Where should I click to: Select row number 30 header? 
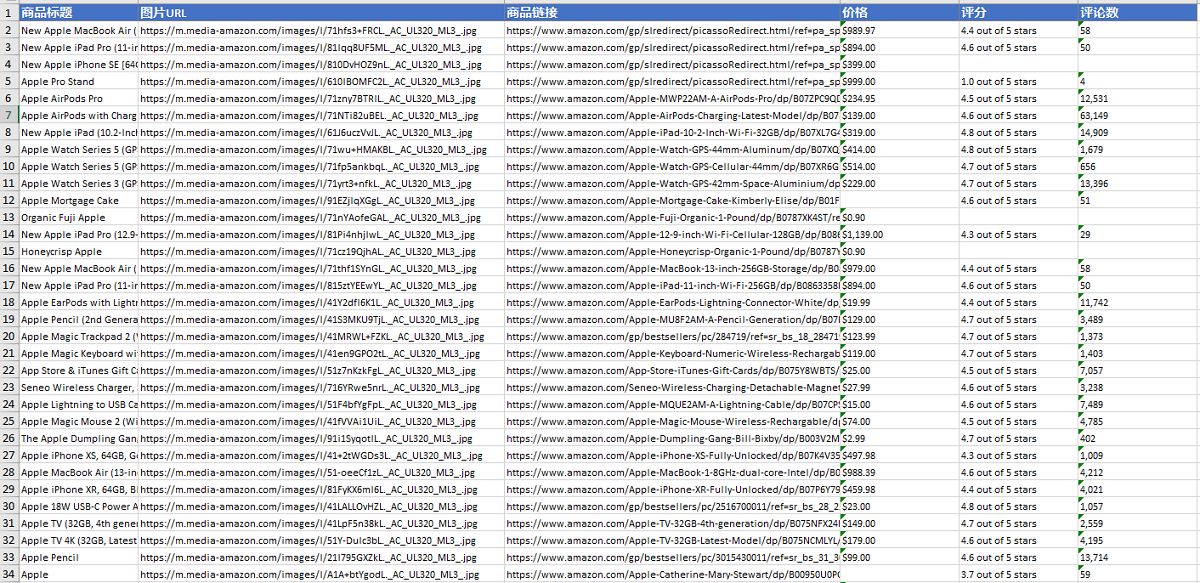coord(9,507)
